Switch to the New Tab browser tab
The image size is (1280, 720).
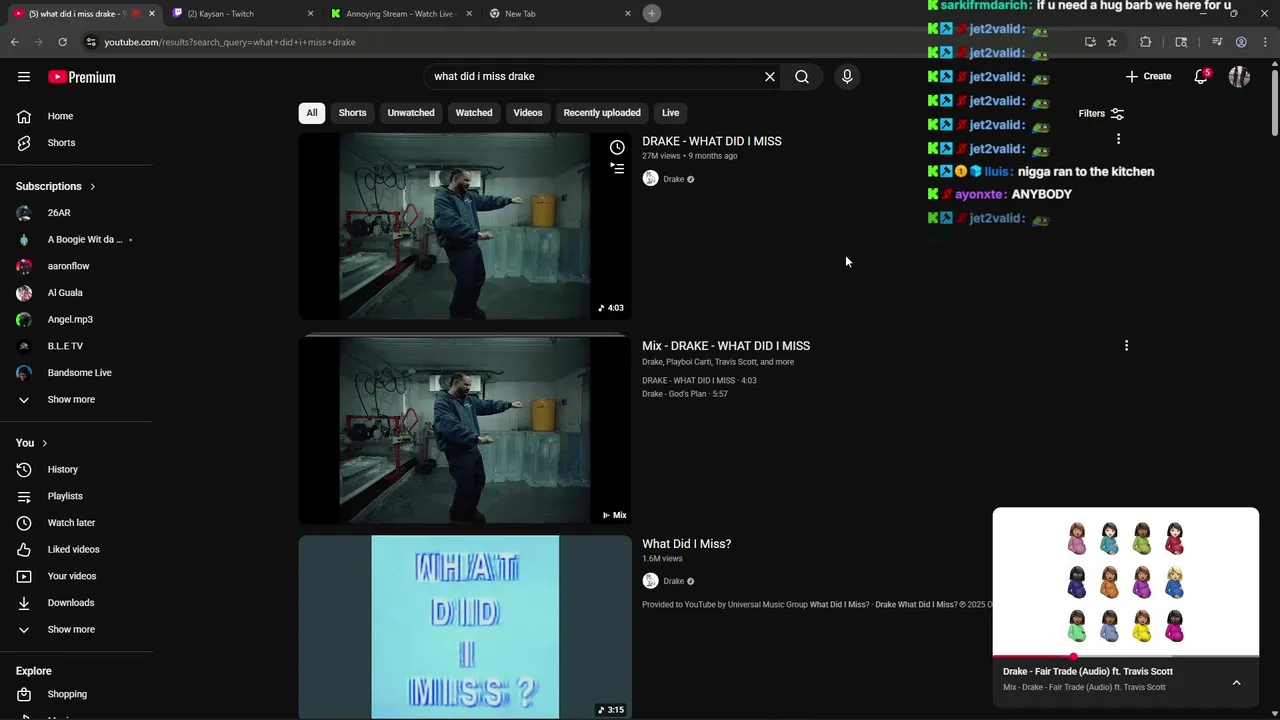(x=560, y=14)
